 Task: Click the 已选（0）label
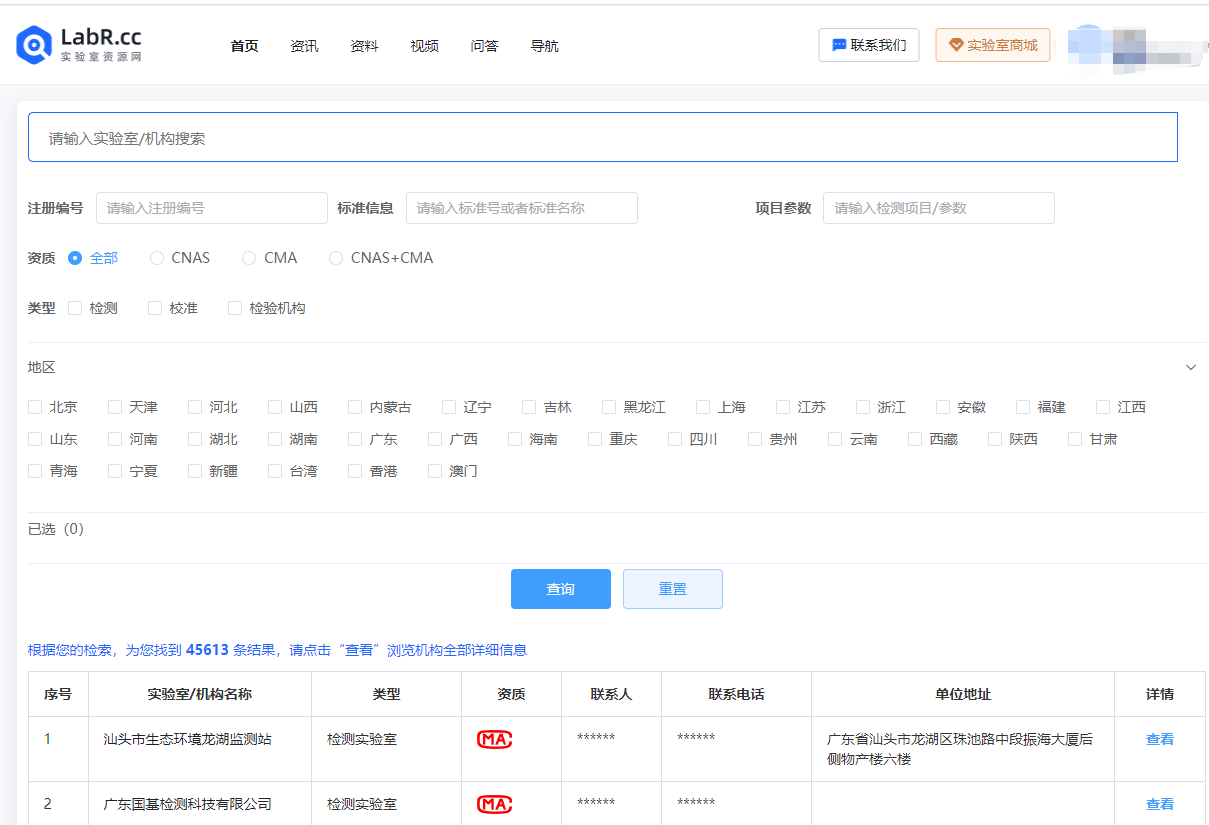pyautogui.click(x=56, y=529)
